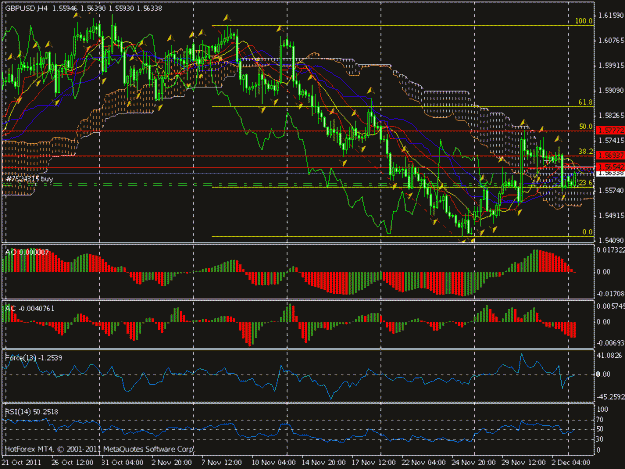The width and height of the screenshot is (625, 469).
Task: Click RSI scale value 30
Action: pyautogui.click(x=600, y=439)
